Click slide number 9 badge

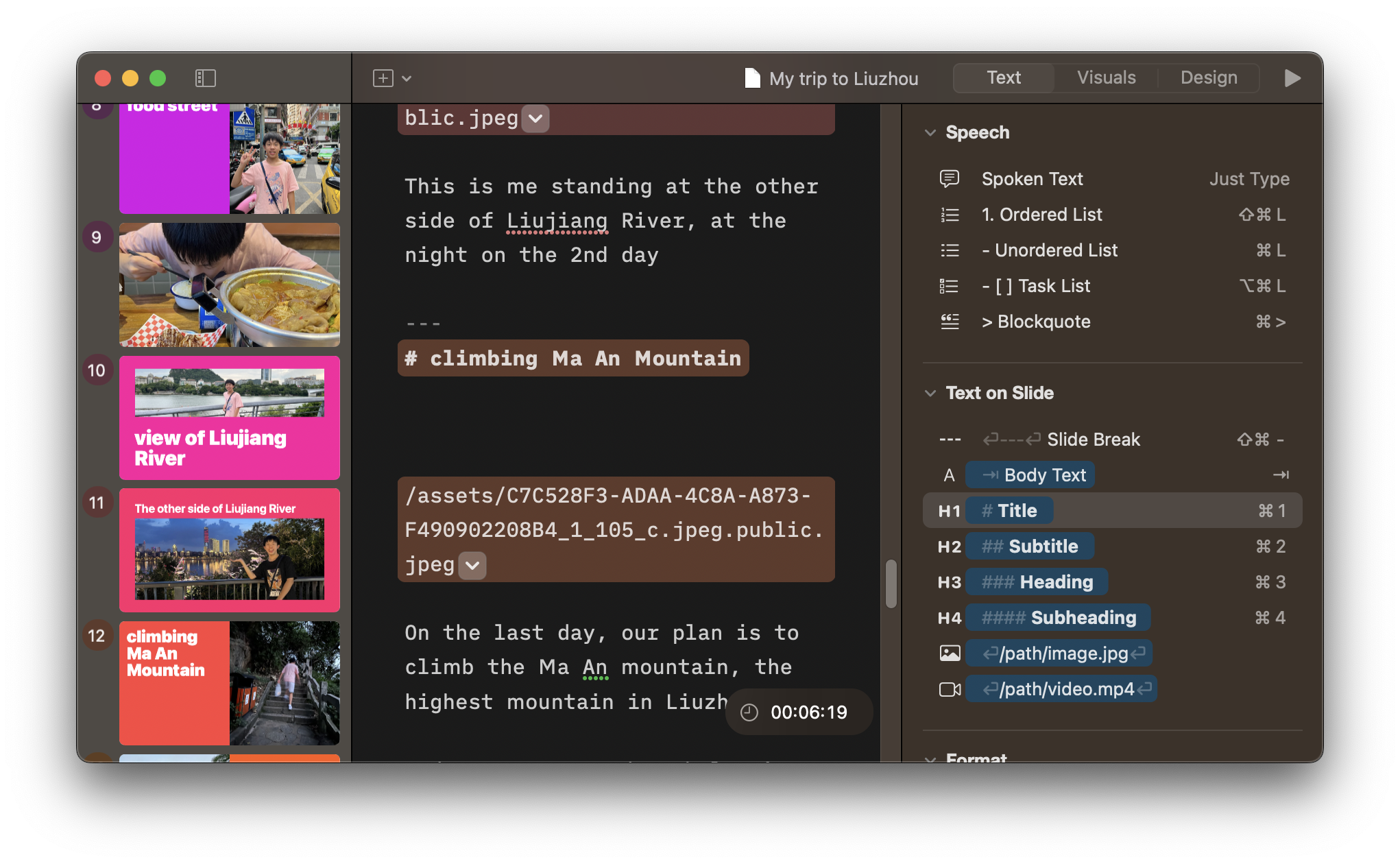[x=97, y=237]
